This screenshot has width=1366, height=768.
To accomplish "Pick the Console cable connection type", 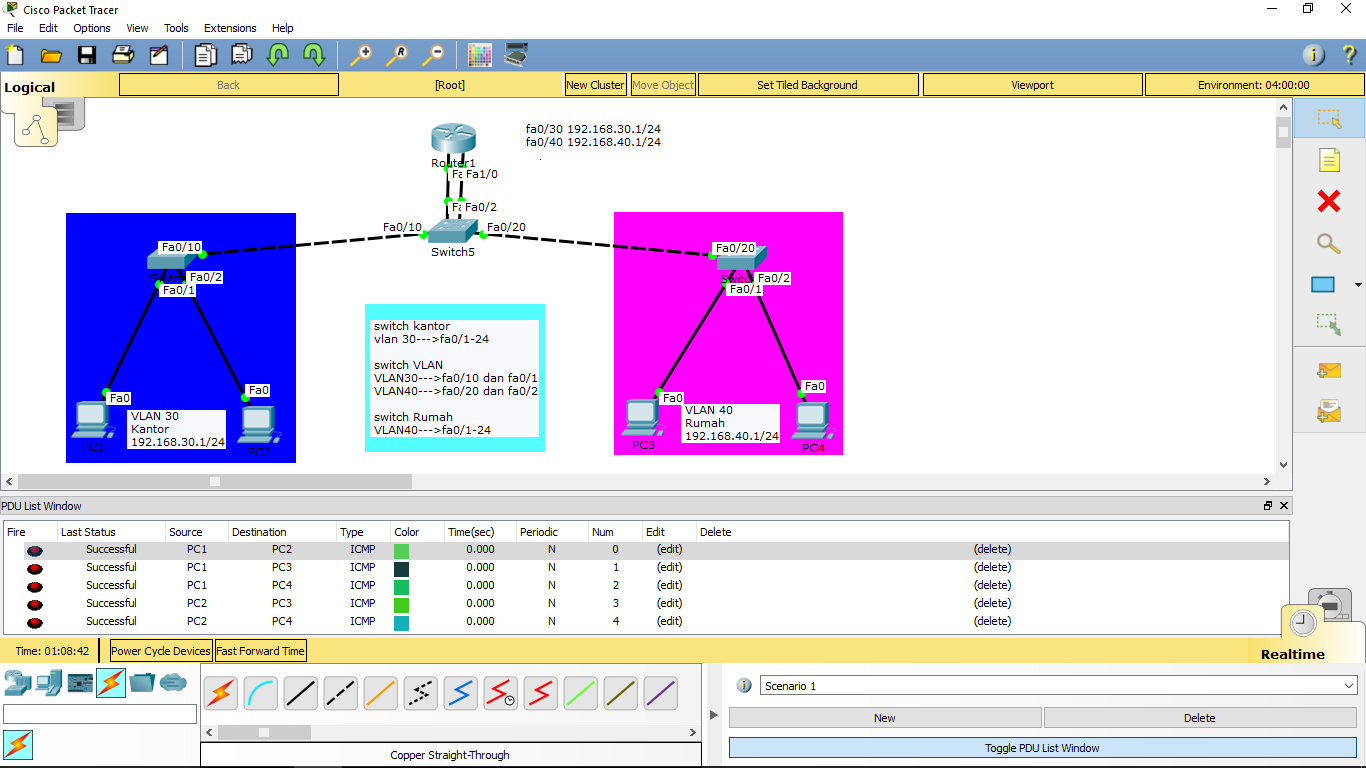I will click(260, 693).
